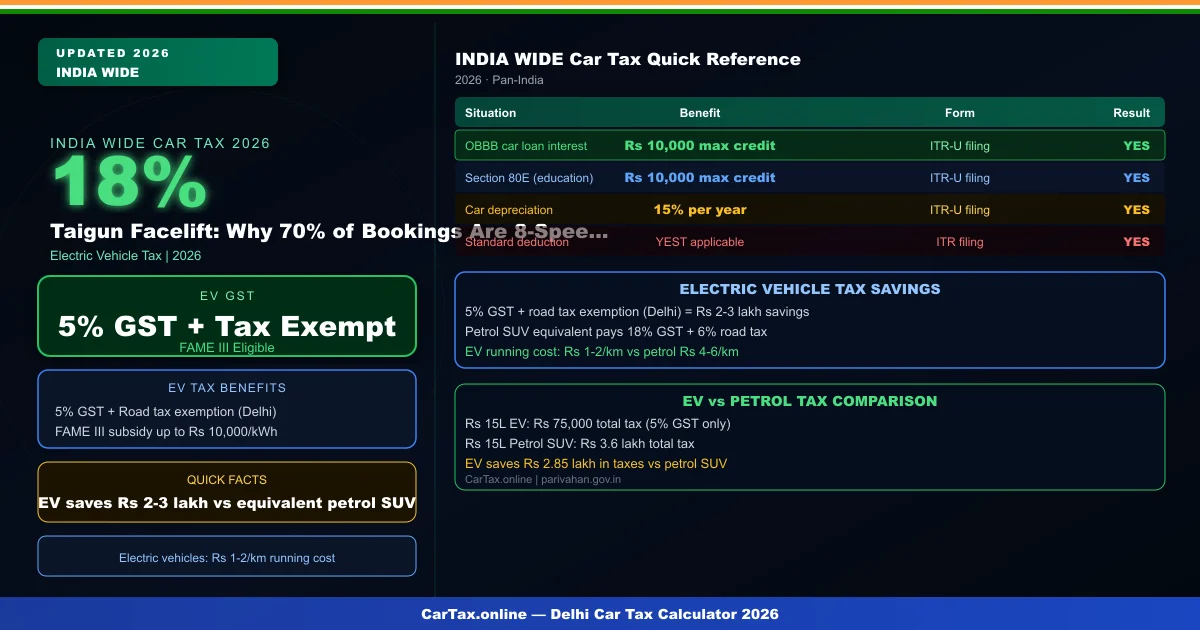
Task: Click the FAME III Eligible text
Action: point(227,348)
